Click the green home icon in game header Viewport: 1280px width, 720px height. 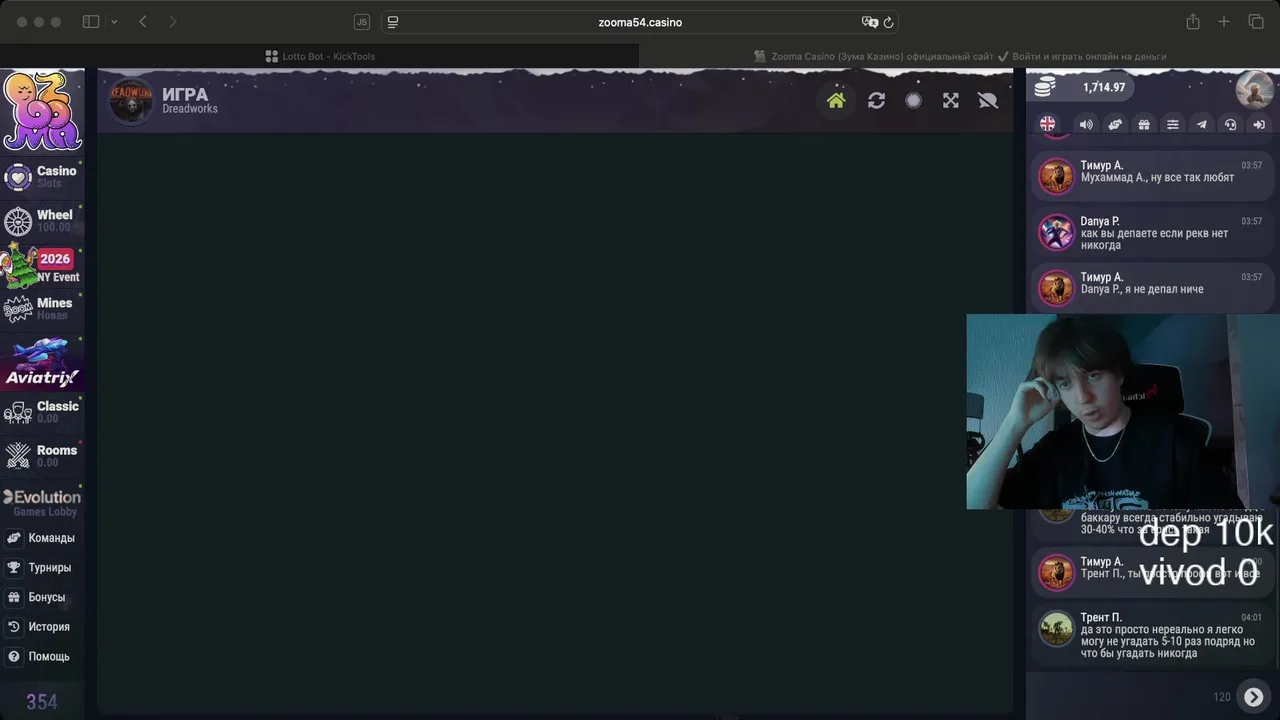click(836, 100)
